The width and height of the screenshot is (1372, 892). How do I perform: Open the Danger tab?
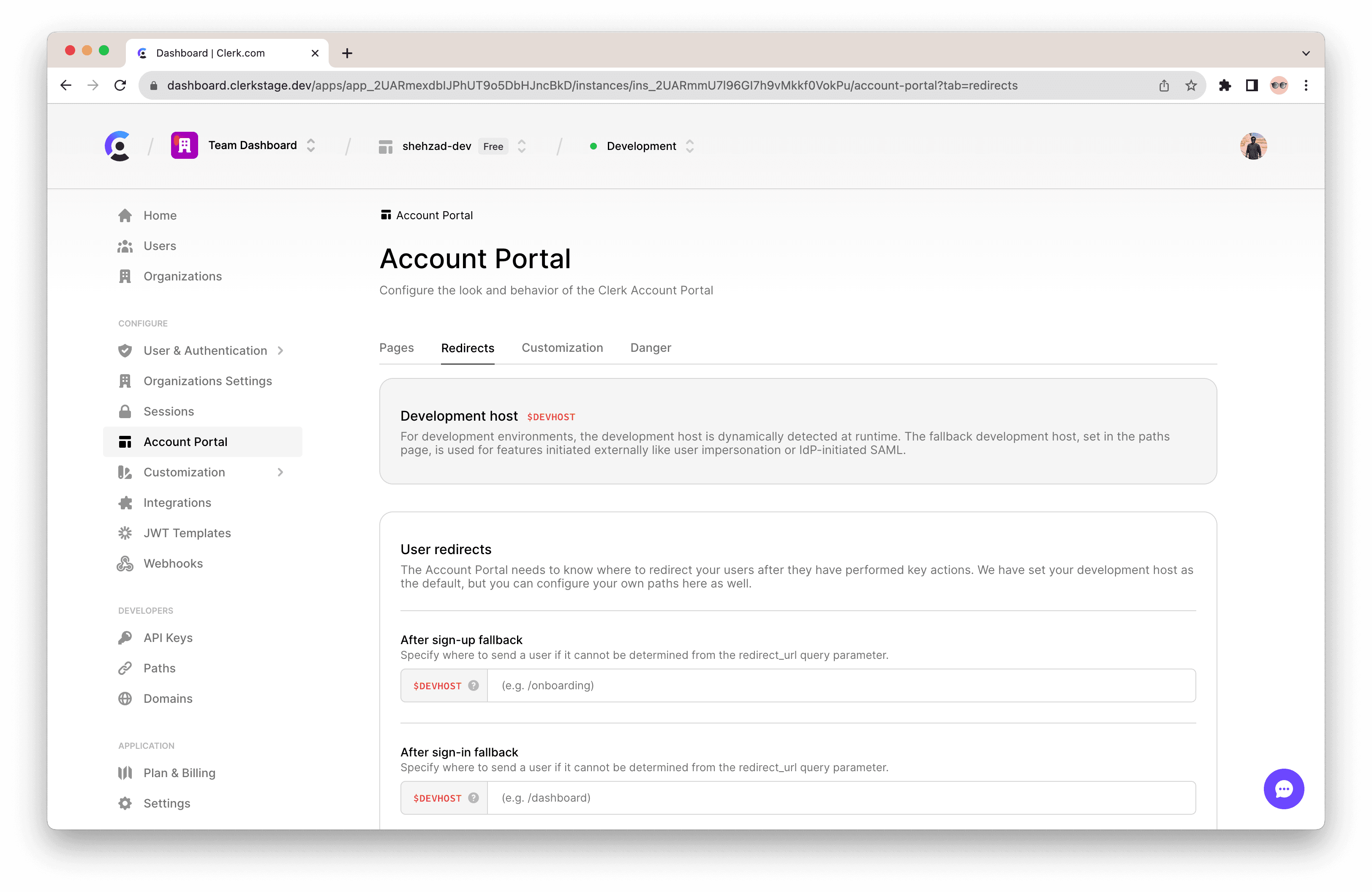pyautogui.click(x=650, y=348)
